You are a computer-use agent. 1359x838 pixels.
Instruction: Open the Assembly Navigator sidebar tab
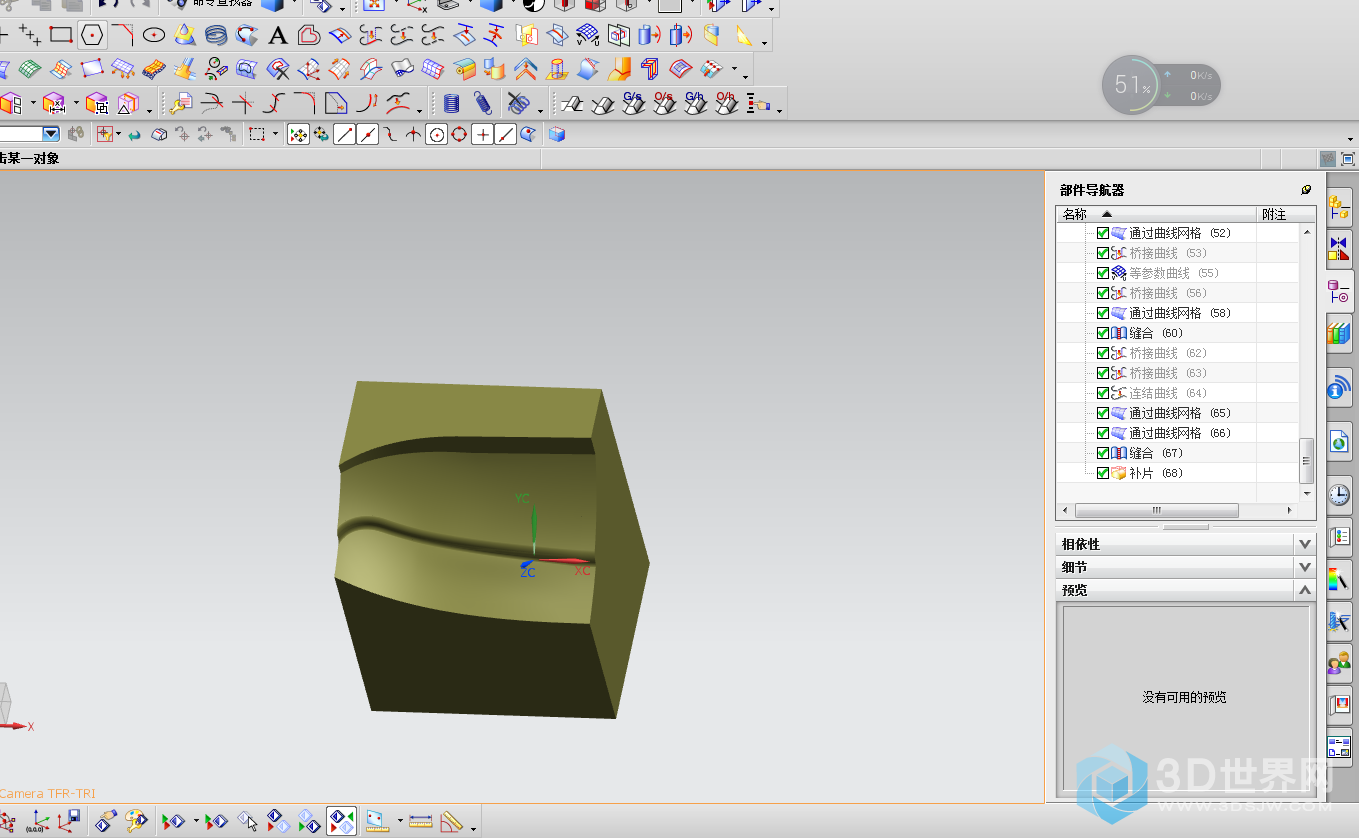[1339, 208]
